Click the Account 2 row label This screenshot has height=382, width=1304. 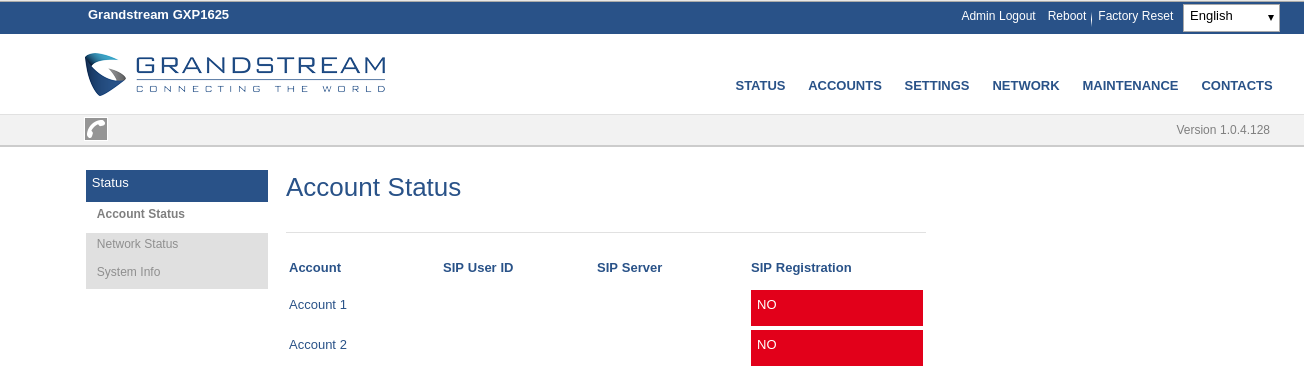tap(318, 345)
